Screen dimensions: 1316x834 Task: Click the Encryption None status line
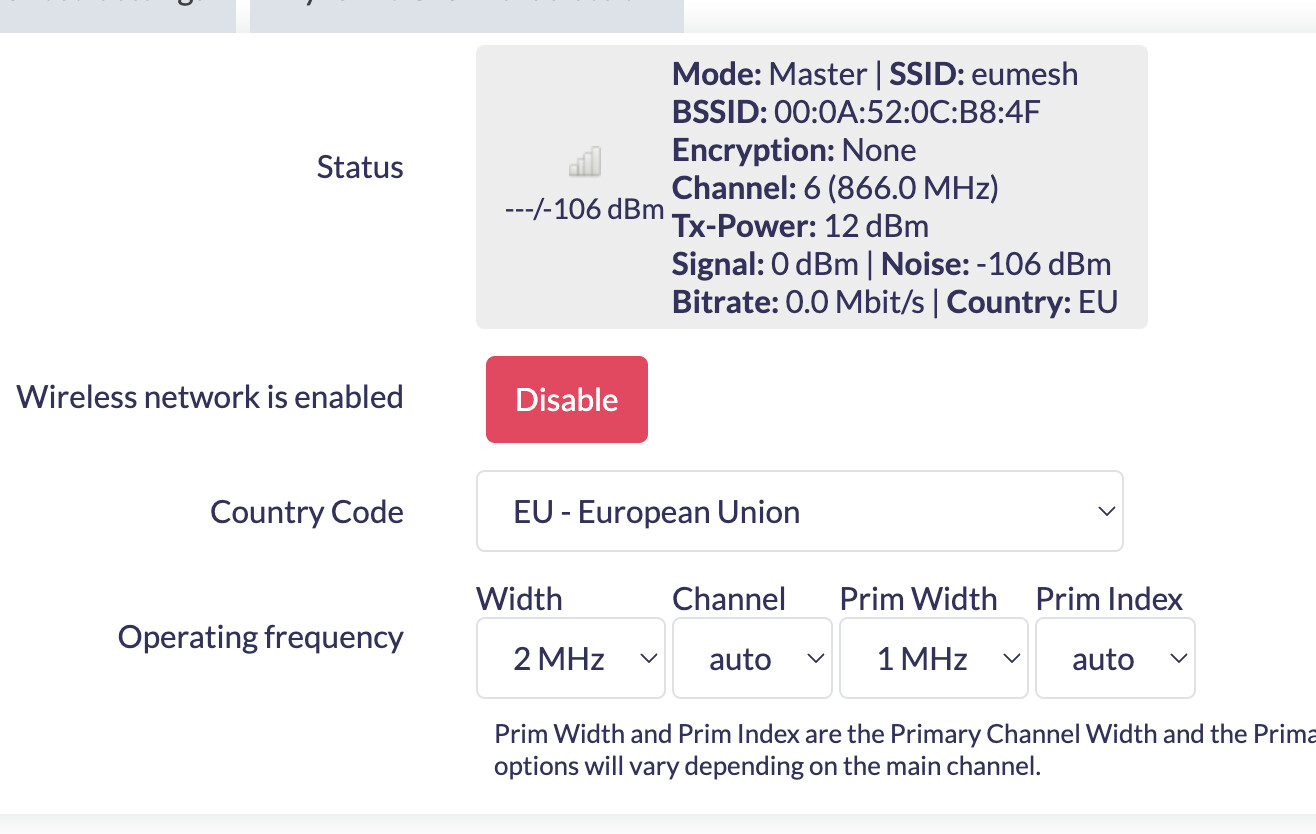click(x=794, y=150)
